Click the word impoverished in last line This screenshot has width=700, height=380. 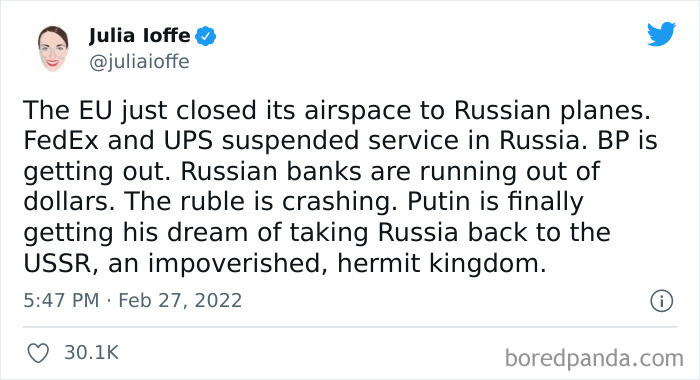point(233,264)
